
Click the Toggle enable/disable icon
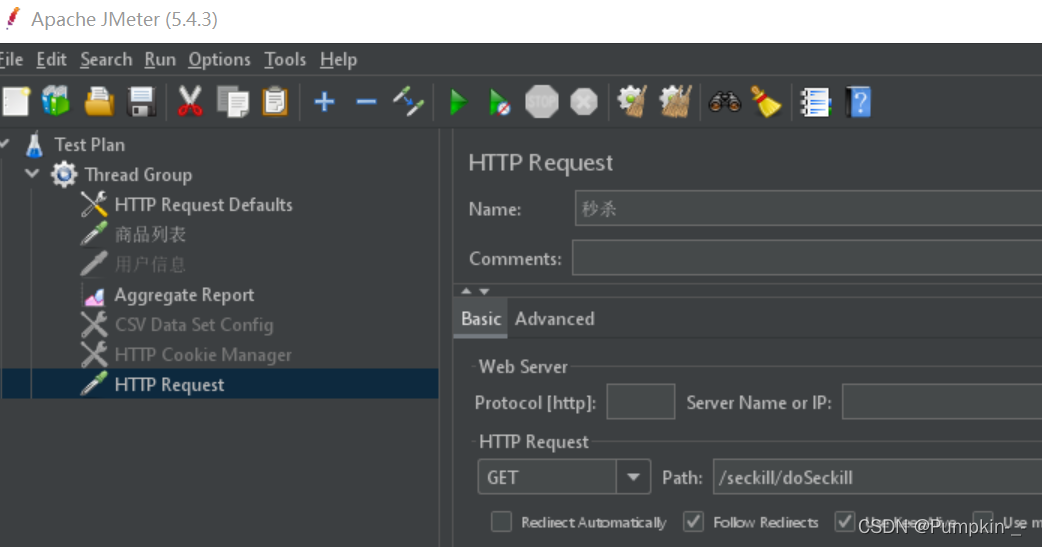pyautogui.click(x=408, y=102)
